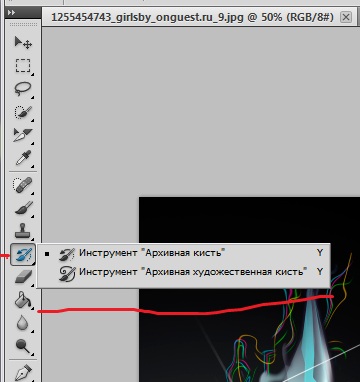The width and height of the screenshot is (360, 382).
Task: Select the Brush tool
Action: click(x=23, y=209)
